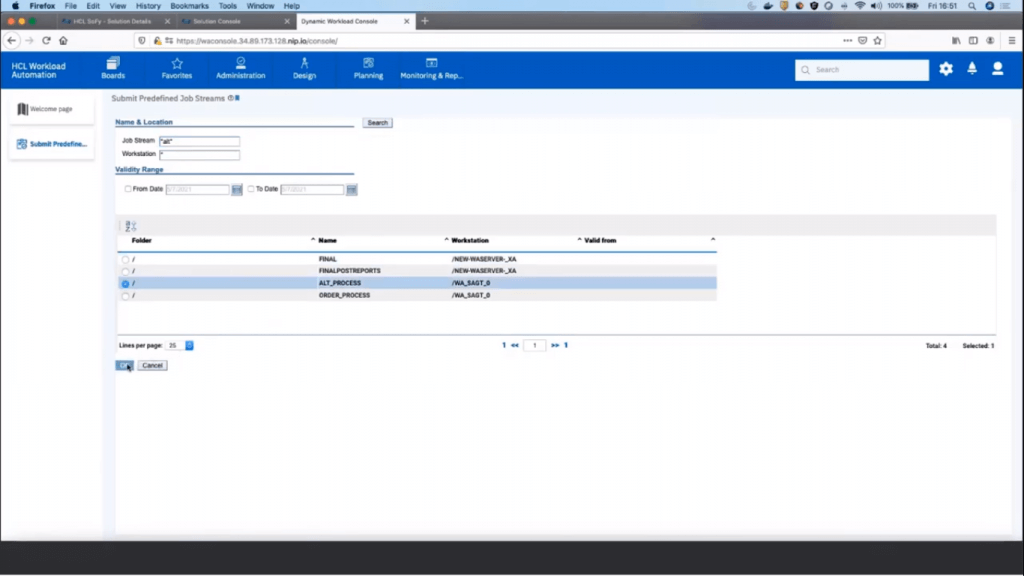Open the Administration menu icon

240,69
